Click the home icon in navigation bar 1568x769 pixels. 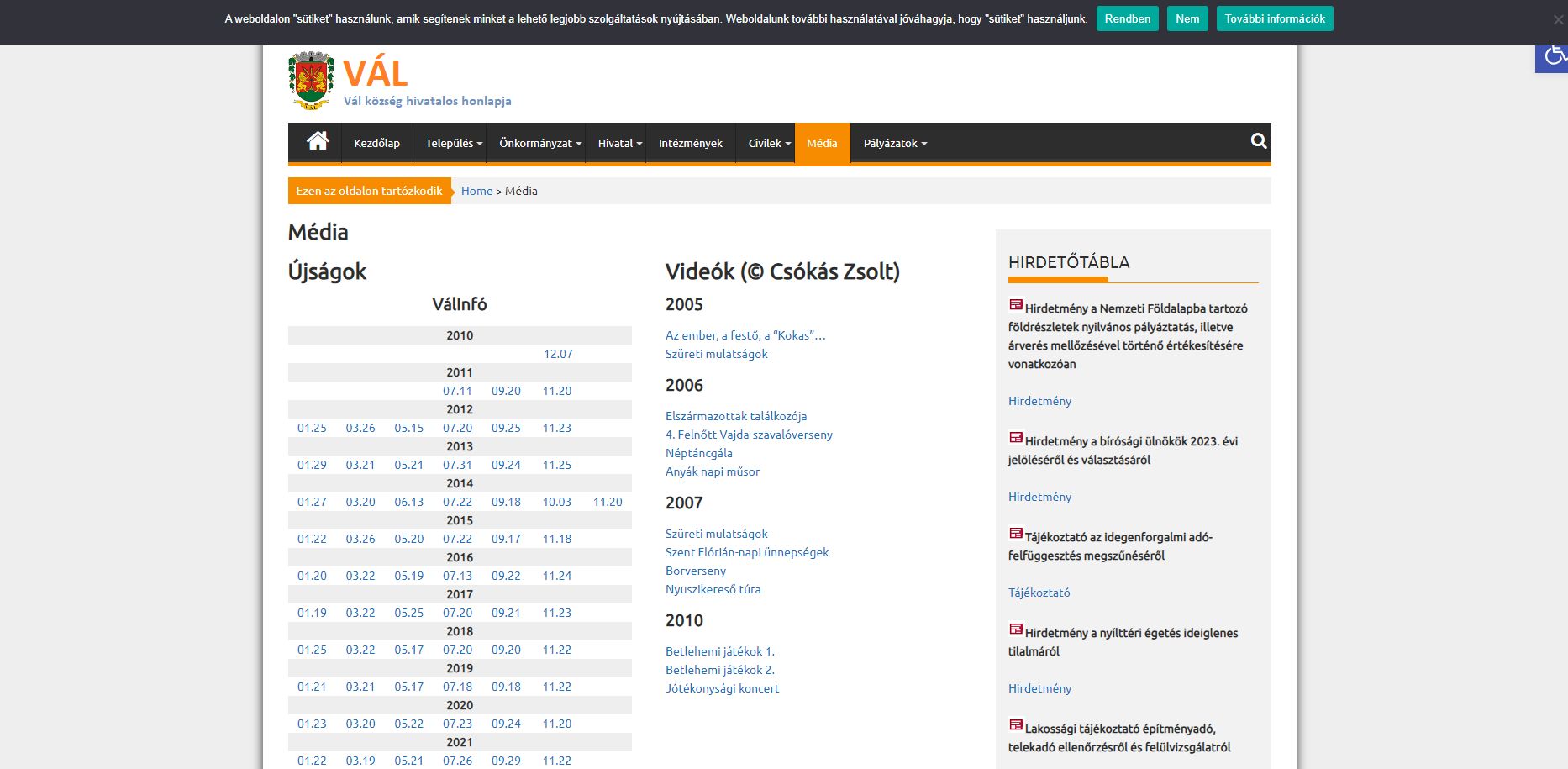click(x=318, y=141)
